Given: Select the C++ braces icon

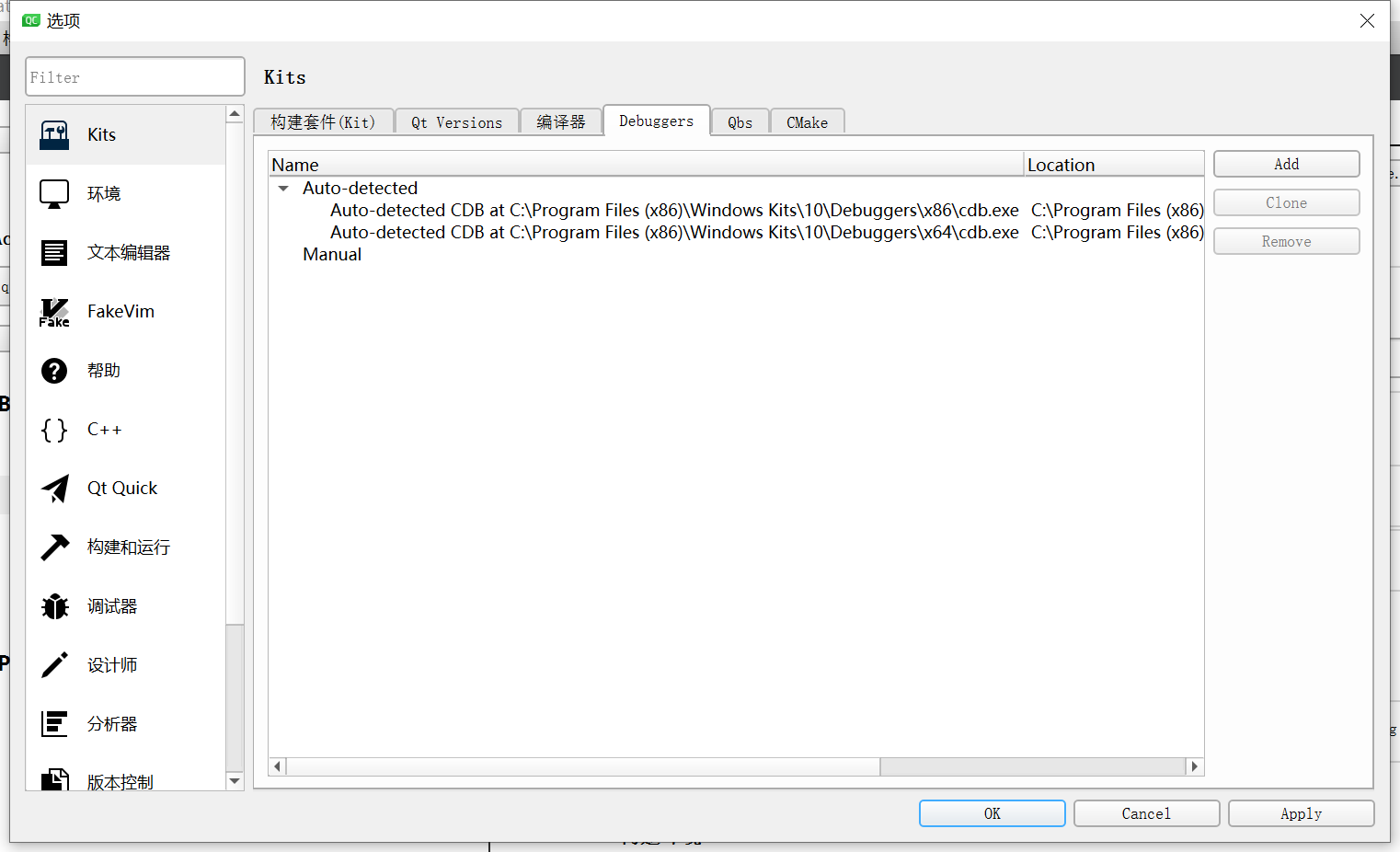Looking at the screenshot, I should coord(54,430).
